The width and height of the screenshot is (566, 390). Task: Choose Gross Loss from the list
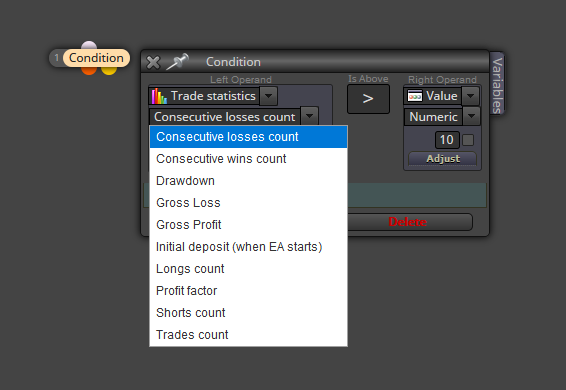click(248, 203)
